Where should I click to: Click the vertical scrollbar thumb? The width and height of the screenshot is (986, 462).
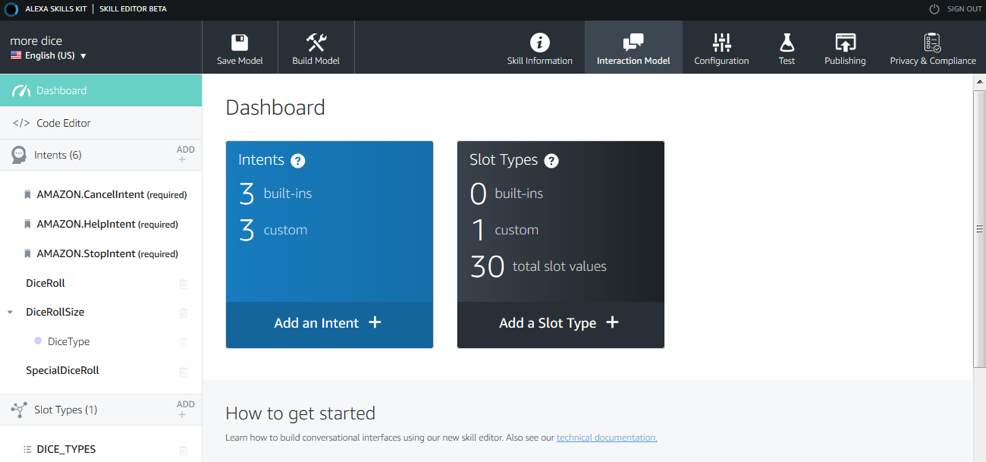(x=980, y=229)
